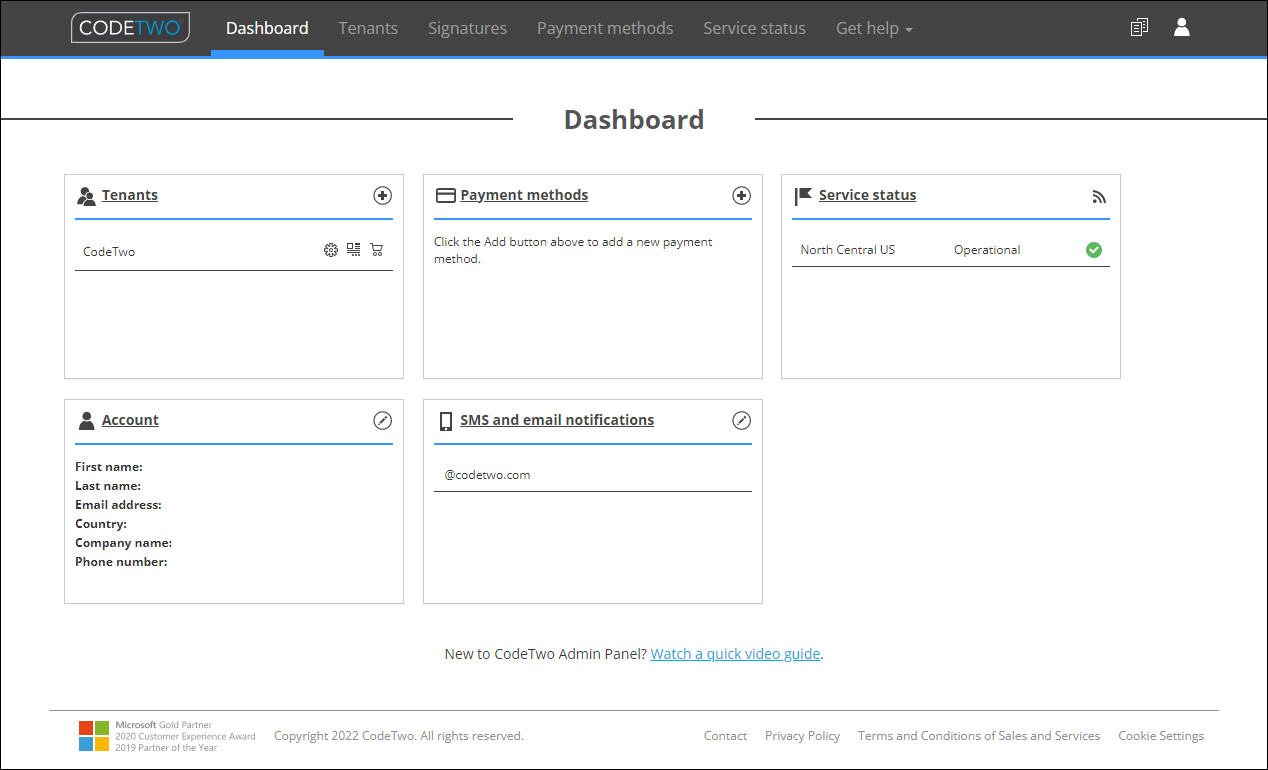This screenshot has width=1268, height=770.
Task: Click the North Central US region text
Action: tap(848, 250)
